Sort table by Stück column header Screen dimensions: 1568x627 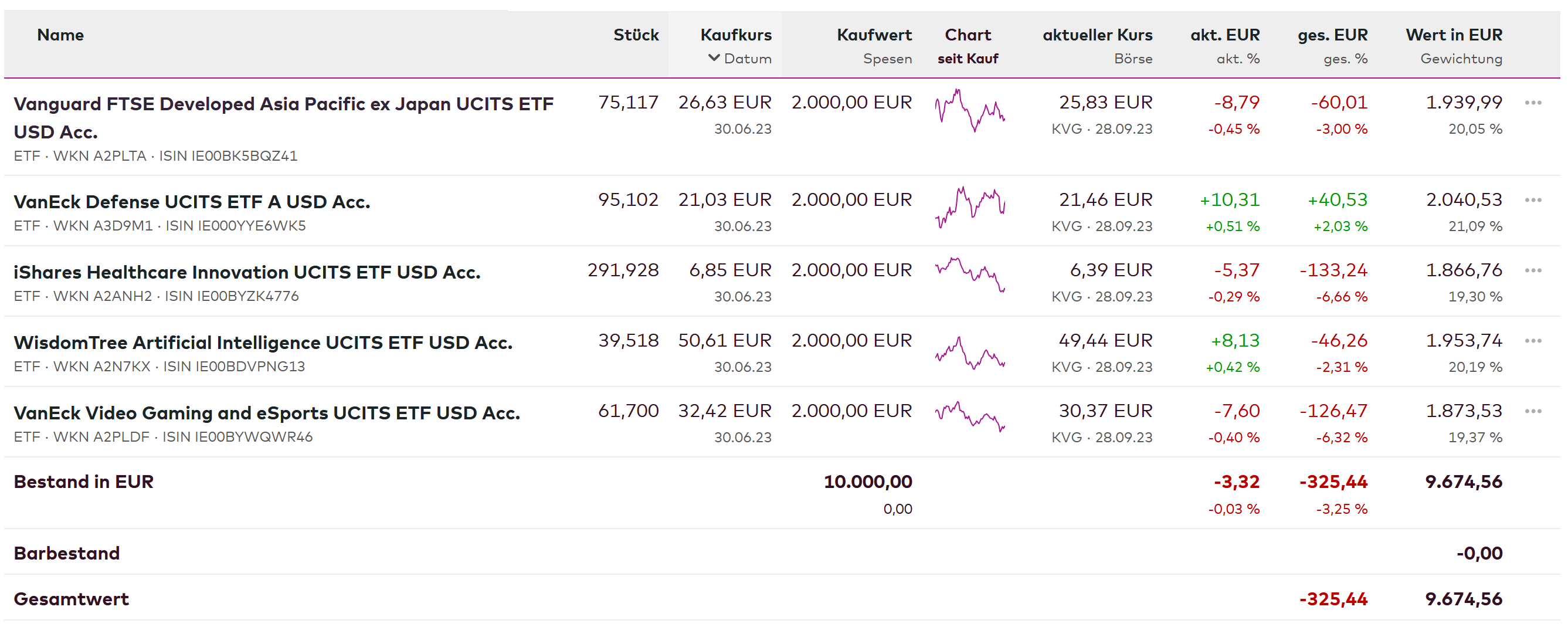(x=636, y=35)
